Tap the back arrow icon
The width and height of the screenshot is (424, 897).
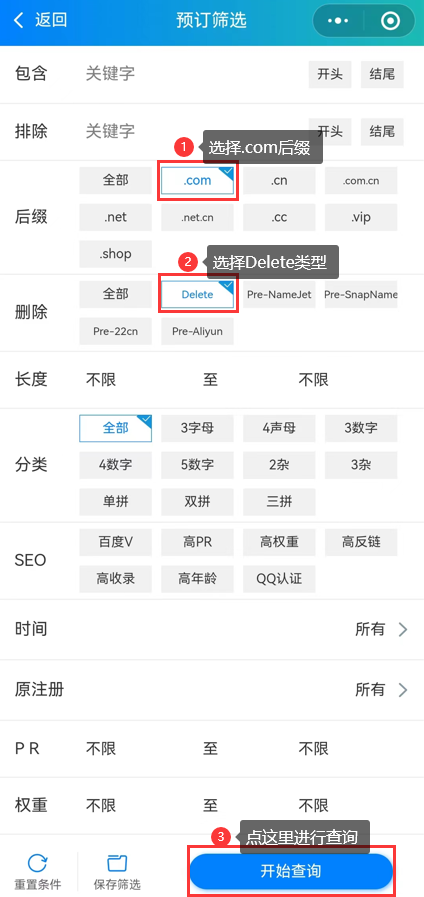click(19, 21)
